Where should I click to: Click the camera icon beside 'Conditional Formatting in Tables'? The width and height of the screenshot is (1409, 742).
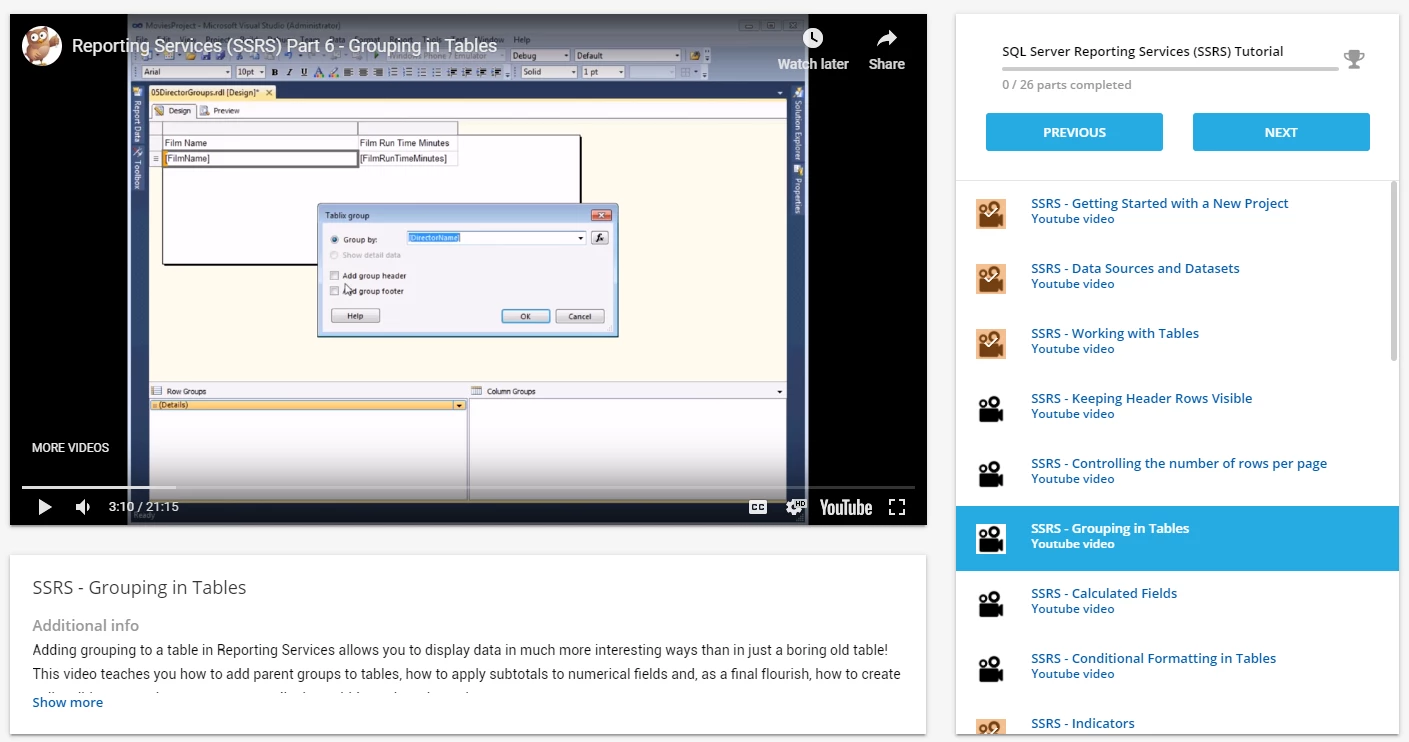[991, 669]
